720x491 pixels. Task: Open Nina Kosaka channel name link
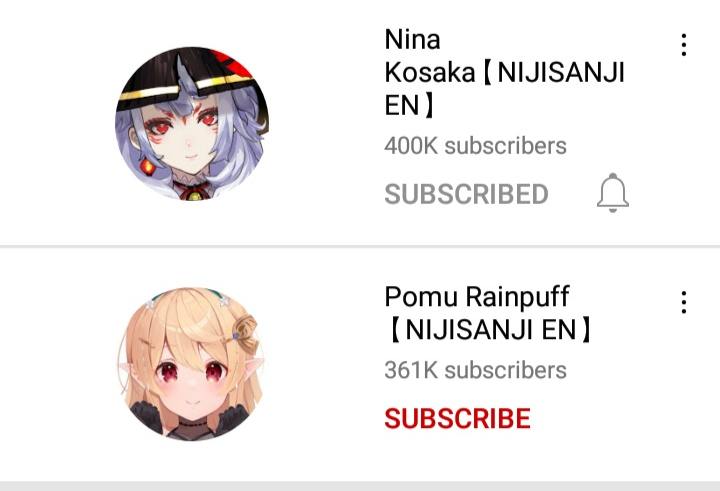pyautogui.click(x=504, y=72)
